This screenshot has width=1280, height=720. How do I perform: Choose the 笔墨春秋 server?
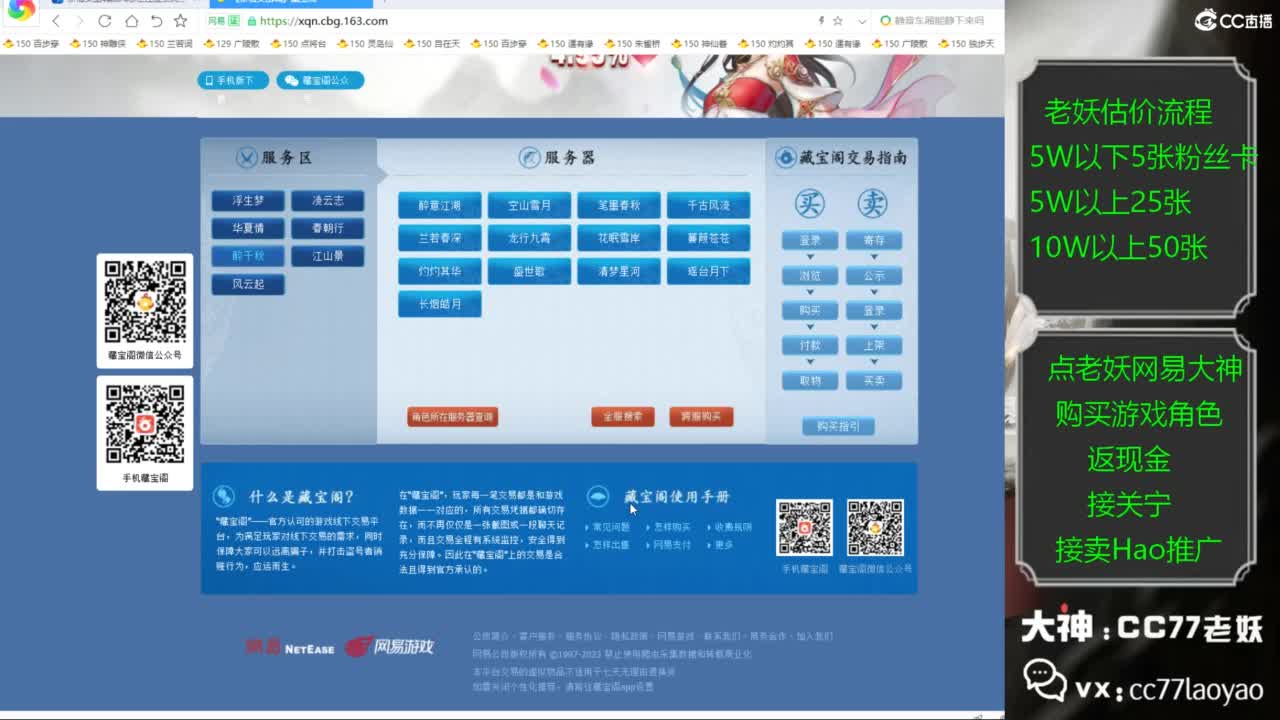coord(619,206)
